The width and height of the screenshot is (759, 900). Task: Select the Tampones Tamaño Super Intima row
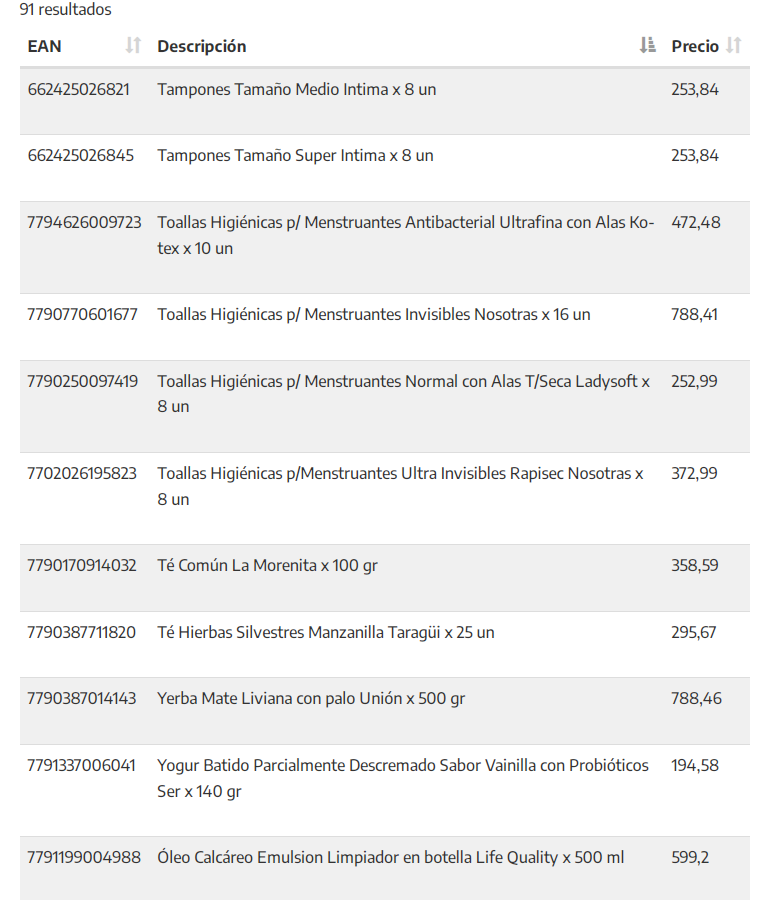295,156
